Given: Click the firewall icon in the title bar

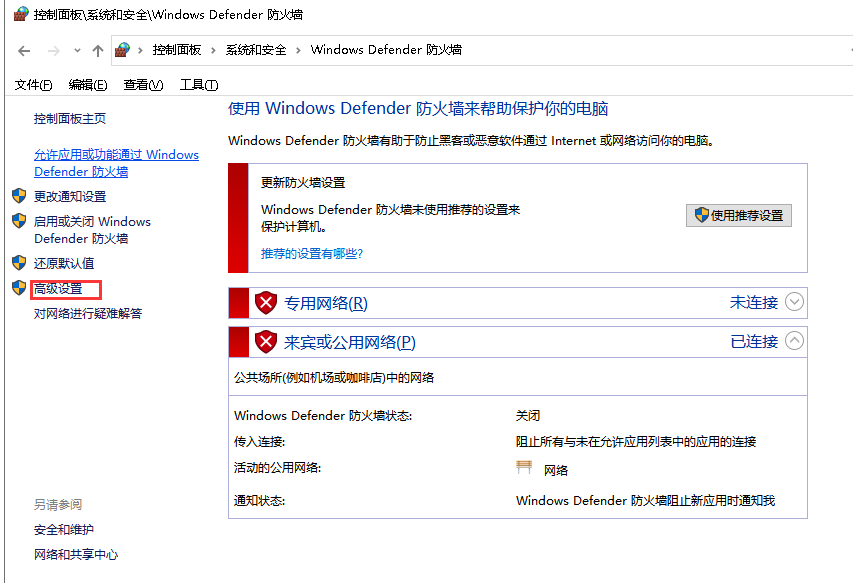Looking at the screenshot, I should click(21, 14).
